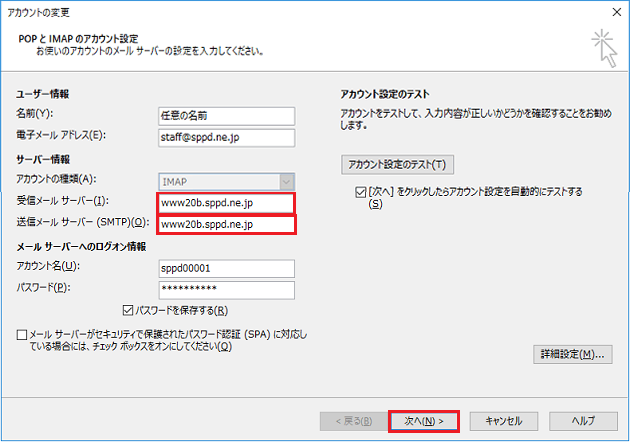Click the 送信メール サーバー (SMTP) field
The height and width of the screenshot is (442, 630).
(226, 225)
